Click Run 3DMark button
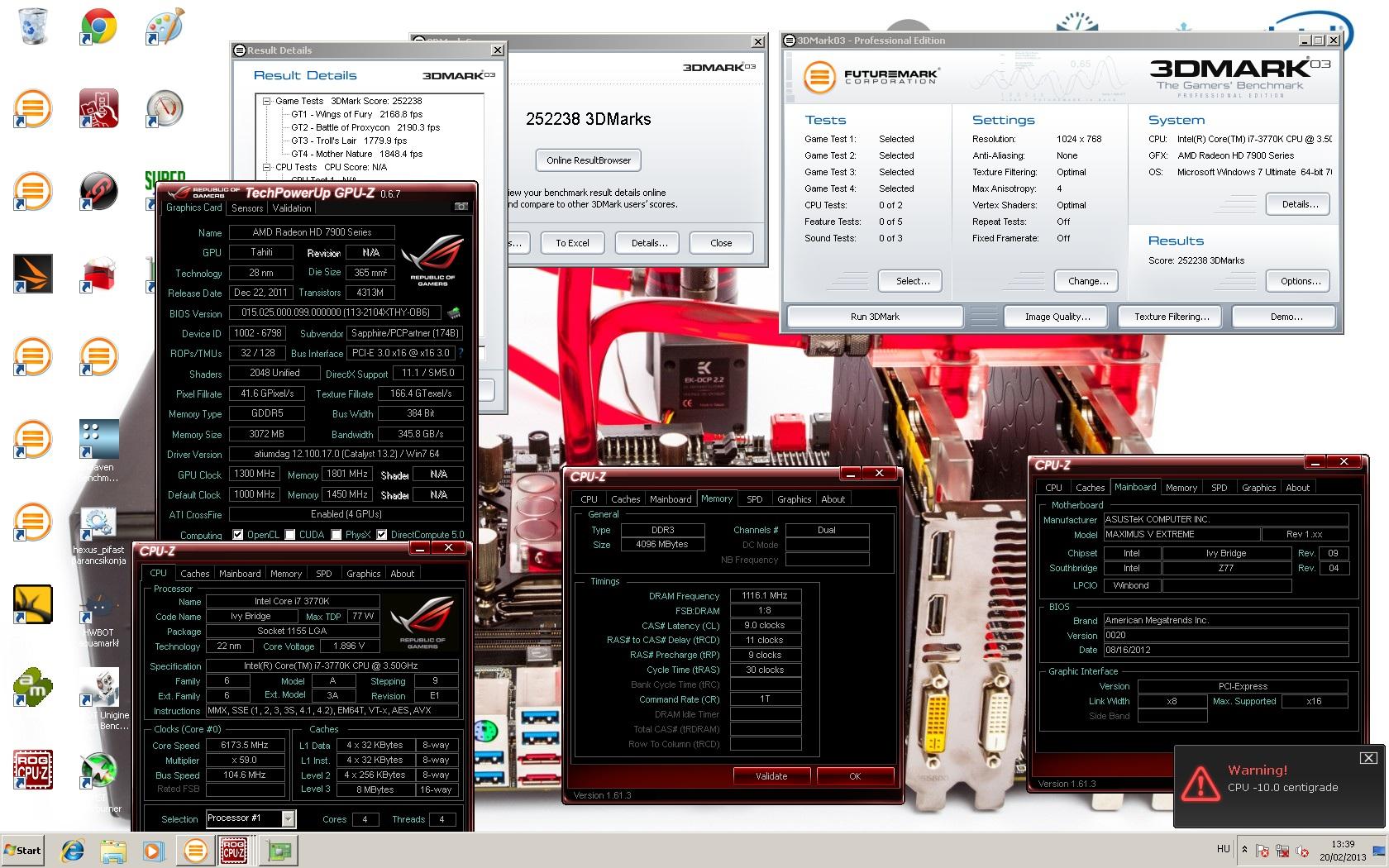The height and width of the screenshot is (868, 1389). [x=875, y=317]
